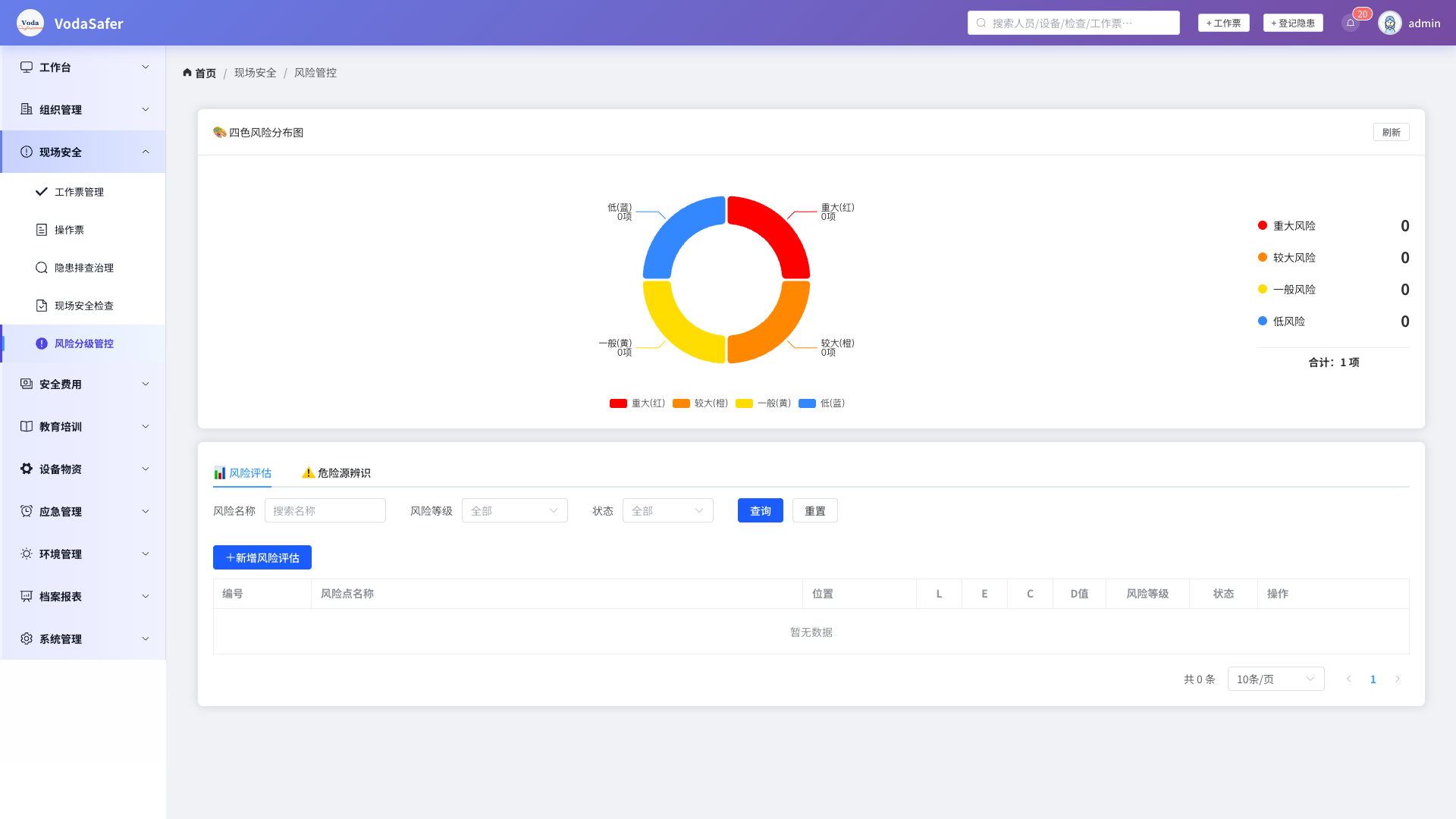1456x819 pixels.
Task: Open the 风险等级 dropdown
Action: (x=515, y=510)
